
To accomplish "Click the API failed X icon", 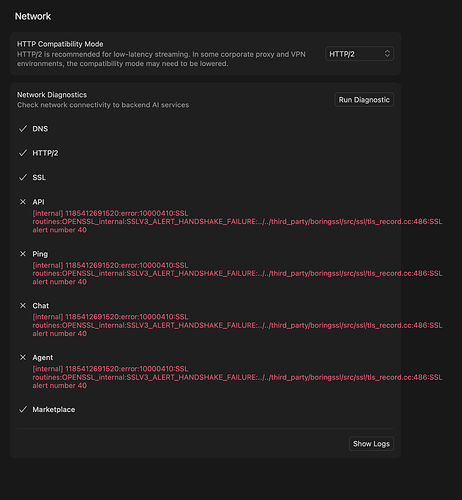I will [x=23, y=202].
